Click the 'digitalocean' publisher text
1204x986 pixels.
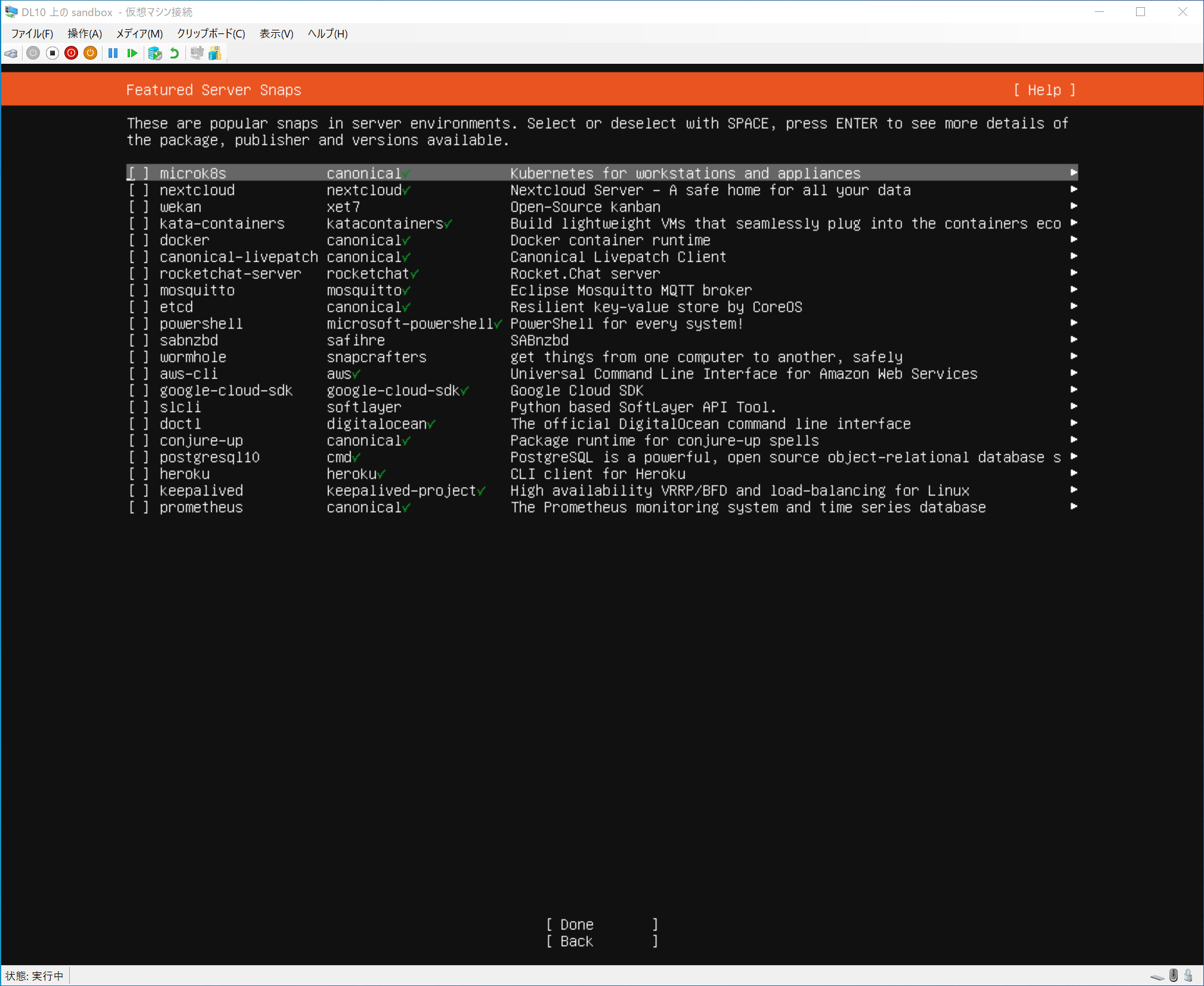point(377,424)
